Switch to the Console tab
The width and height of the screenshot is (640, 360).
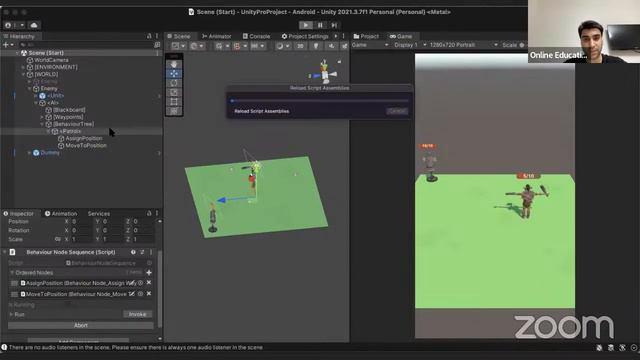coord(256,36)
